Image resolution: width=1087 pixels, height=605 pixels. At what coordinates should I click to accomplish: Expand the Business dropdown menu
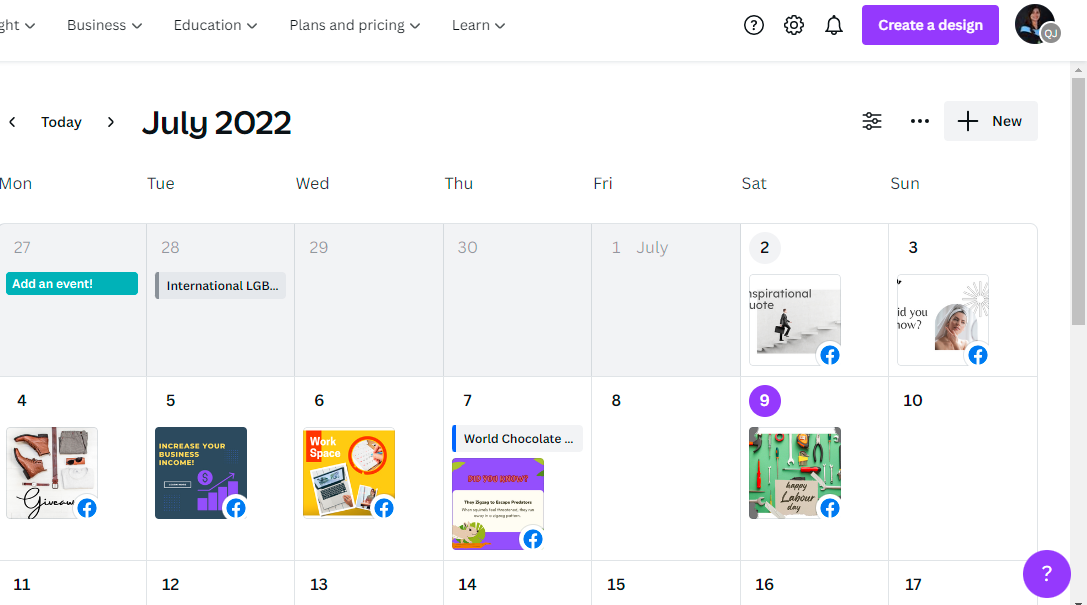pos(104,25)
